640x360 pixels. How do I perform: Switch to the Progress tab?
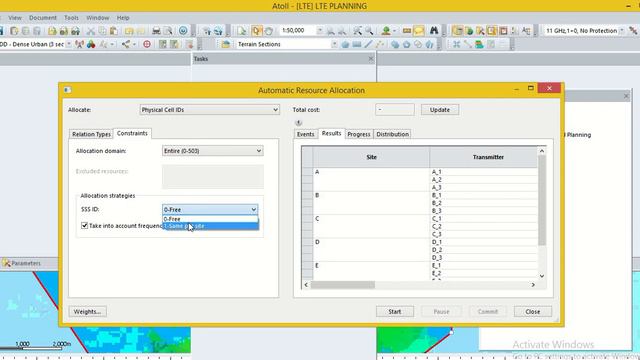[x=359, y=134]
